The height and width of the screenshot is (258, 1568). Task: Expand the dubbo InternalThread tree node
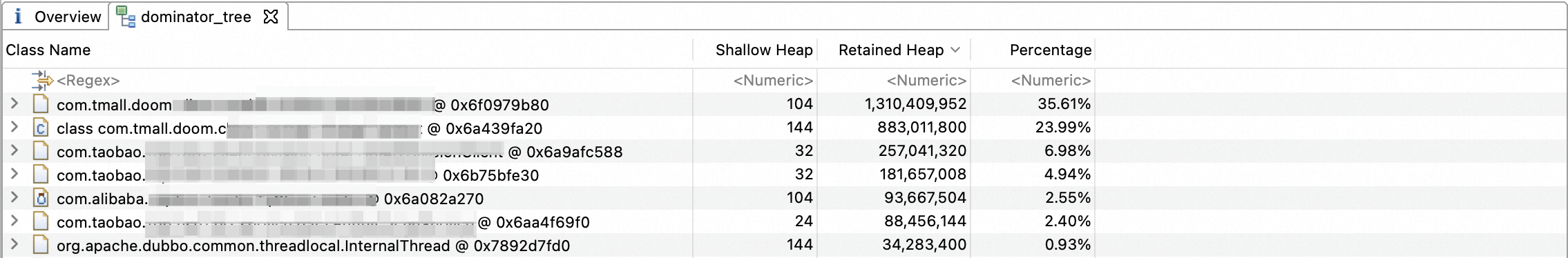pyautogui.click(x=14, y=244)
